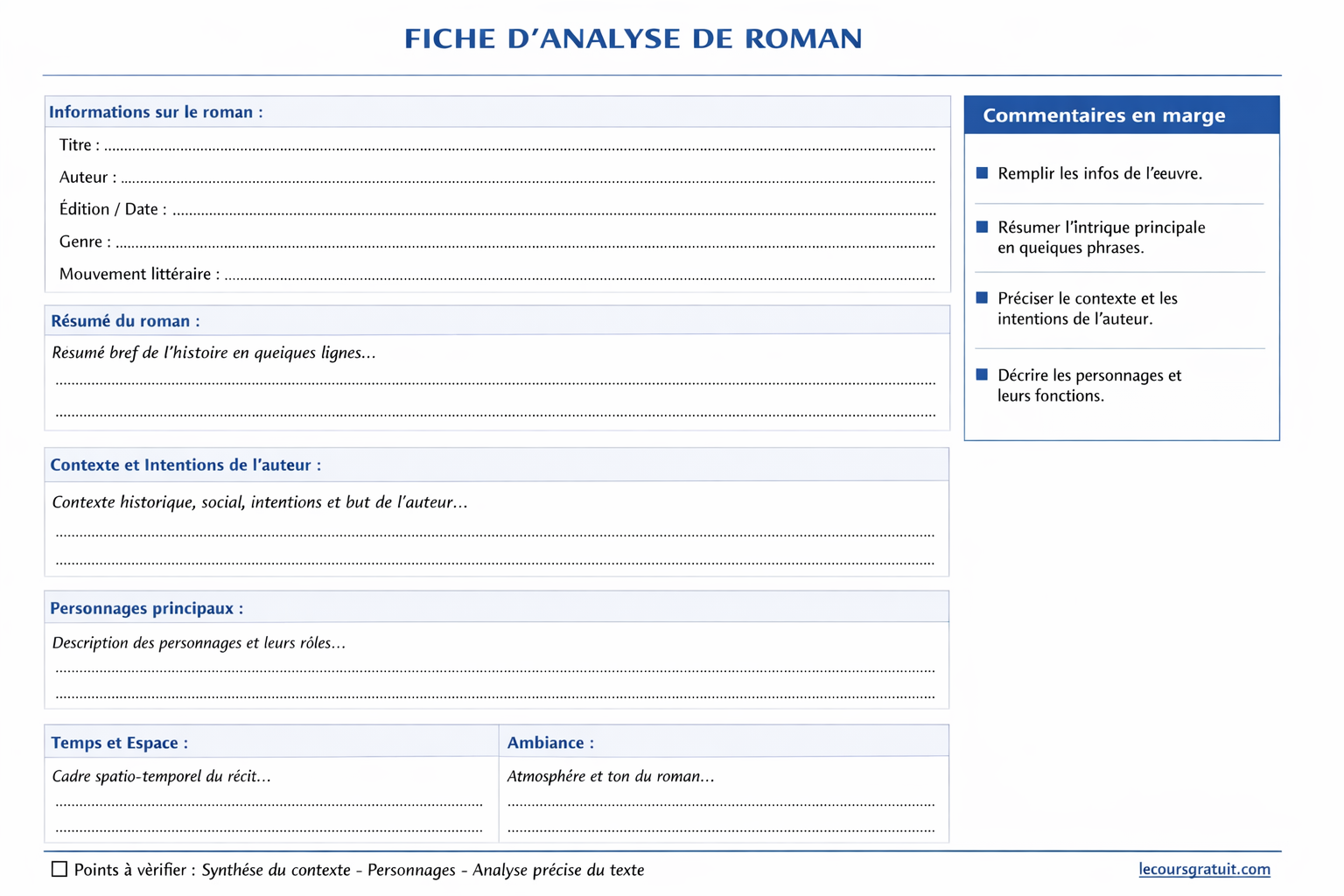Click the bullet beside "Résumer l'intrigue principale"
The height and width of the screenshot is (896, 1344).
[982, 227]
